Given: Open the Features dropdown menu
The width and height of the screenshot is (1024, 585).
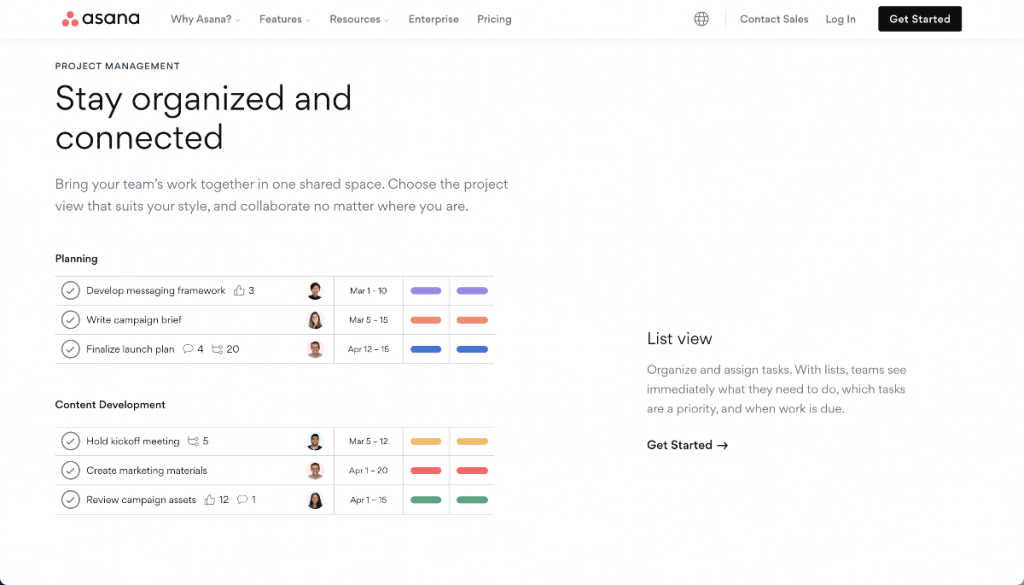Looking at the screenshot, I should [283, 18].
